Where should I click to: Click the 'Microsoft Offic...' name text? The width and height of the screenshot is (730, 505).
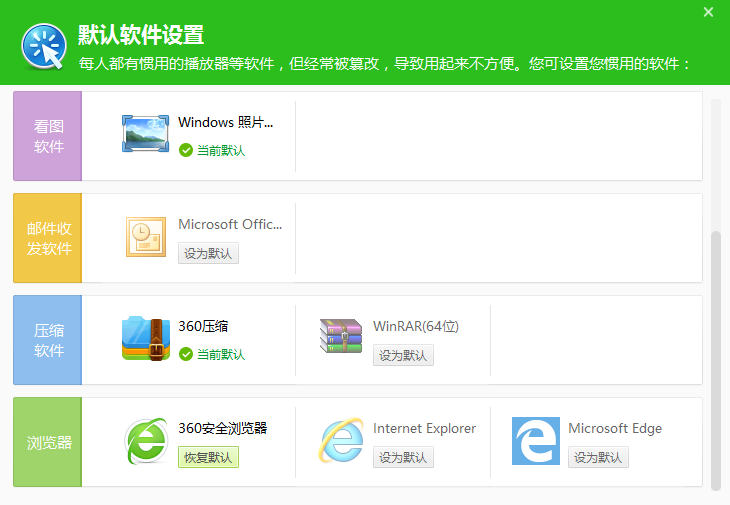230,224
